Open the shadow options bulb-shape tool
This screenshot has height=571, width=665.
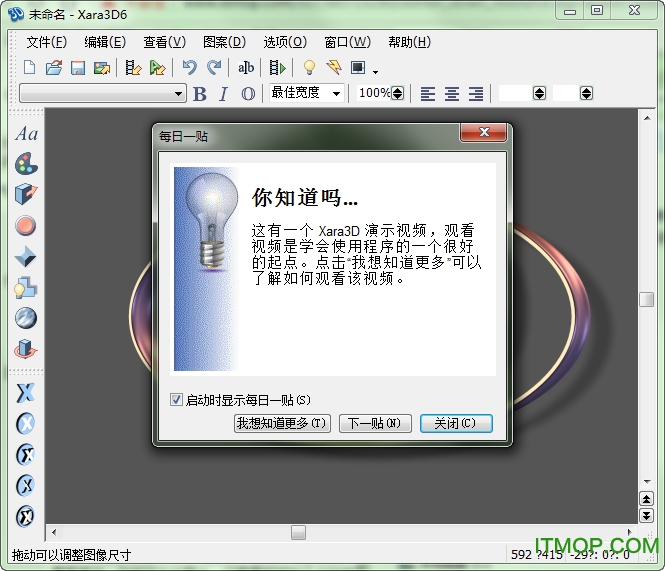pyautogui.click(x=25, y=287)
